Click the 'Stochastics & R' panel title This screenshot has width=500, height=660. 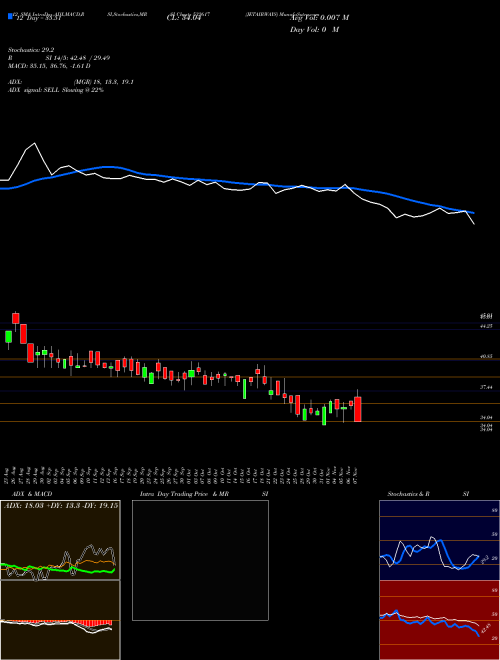(x=408, y=494)
